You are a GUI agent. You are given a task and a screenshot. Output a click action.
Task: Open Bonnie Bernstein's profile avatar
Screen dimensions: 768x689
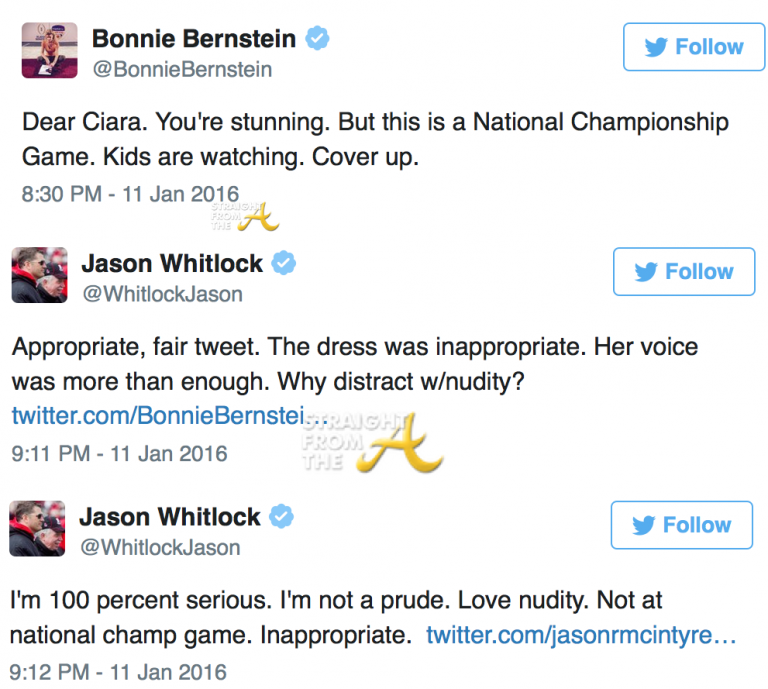[50, 52]
